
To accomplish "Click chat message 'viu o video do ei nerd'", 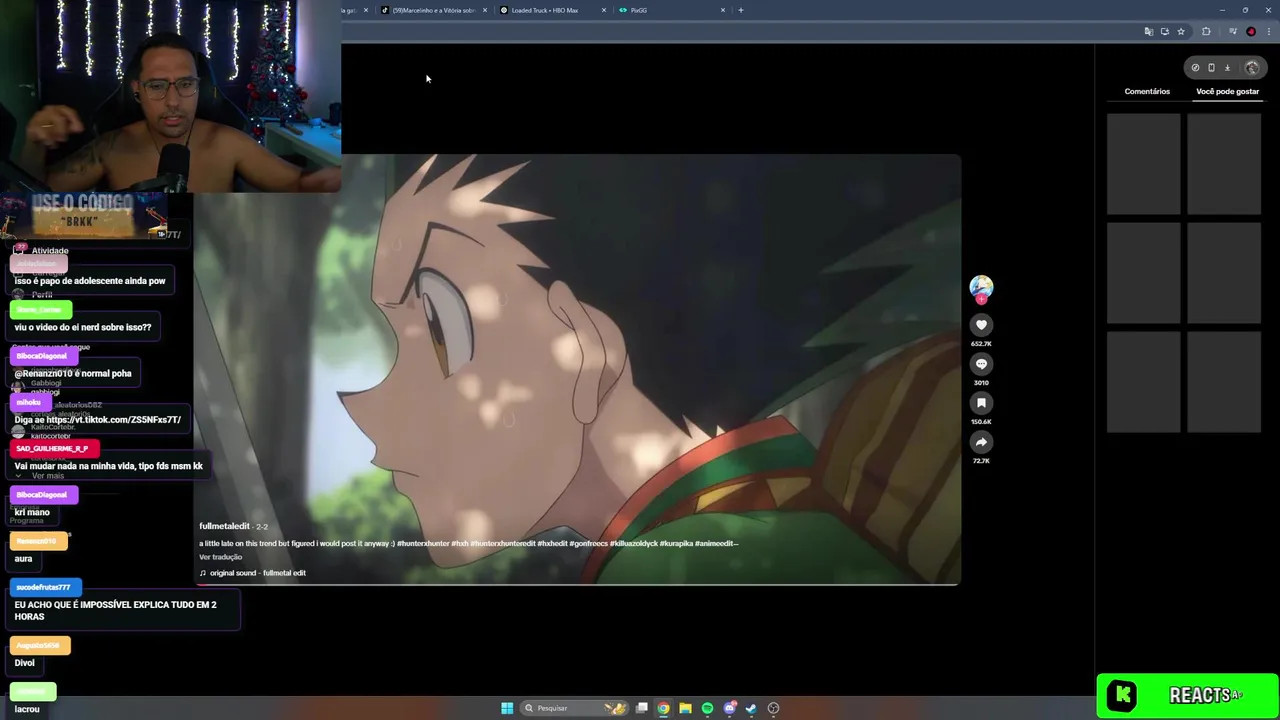I will (x=83, y=327).
